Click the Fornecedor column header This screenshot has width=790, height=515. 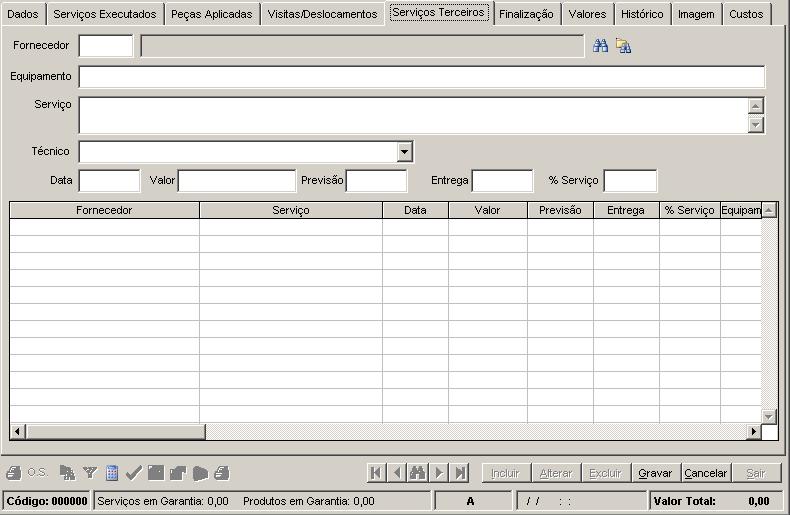tap(104, 210)
